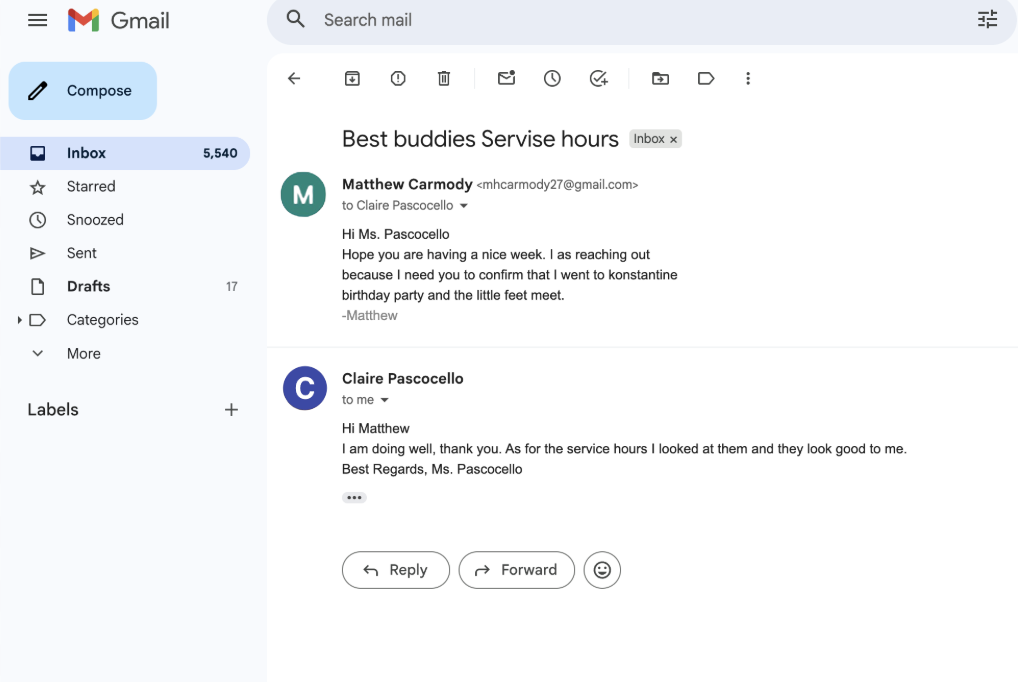Click the Archive icon in toolbar
Image resolution: width=1018 pixels, height=682 pixels.
pyautogui.click(x=352, y=78)
